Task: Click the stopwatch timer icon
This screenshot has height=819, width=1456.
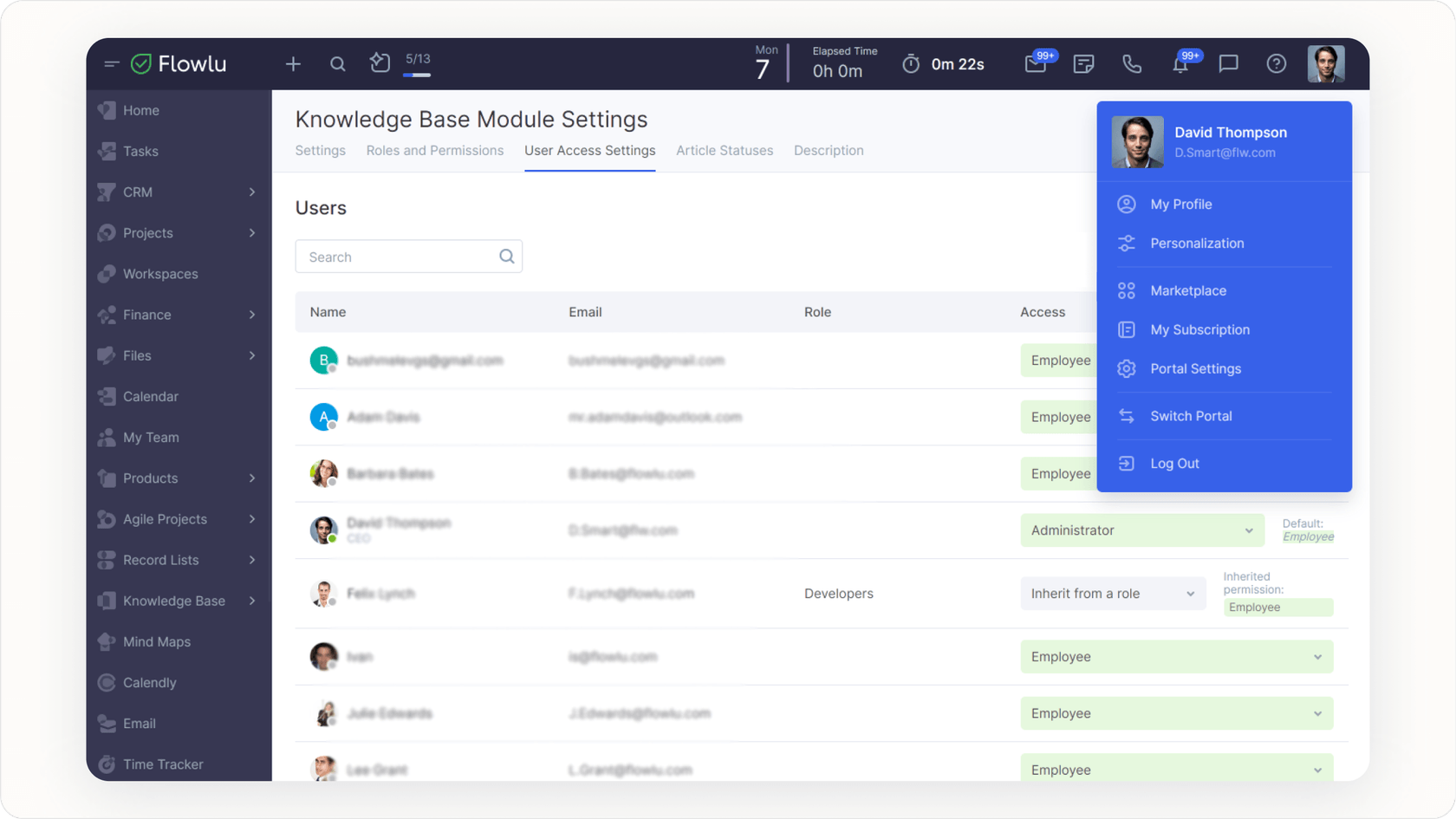Action: click(x=910, y=63)
